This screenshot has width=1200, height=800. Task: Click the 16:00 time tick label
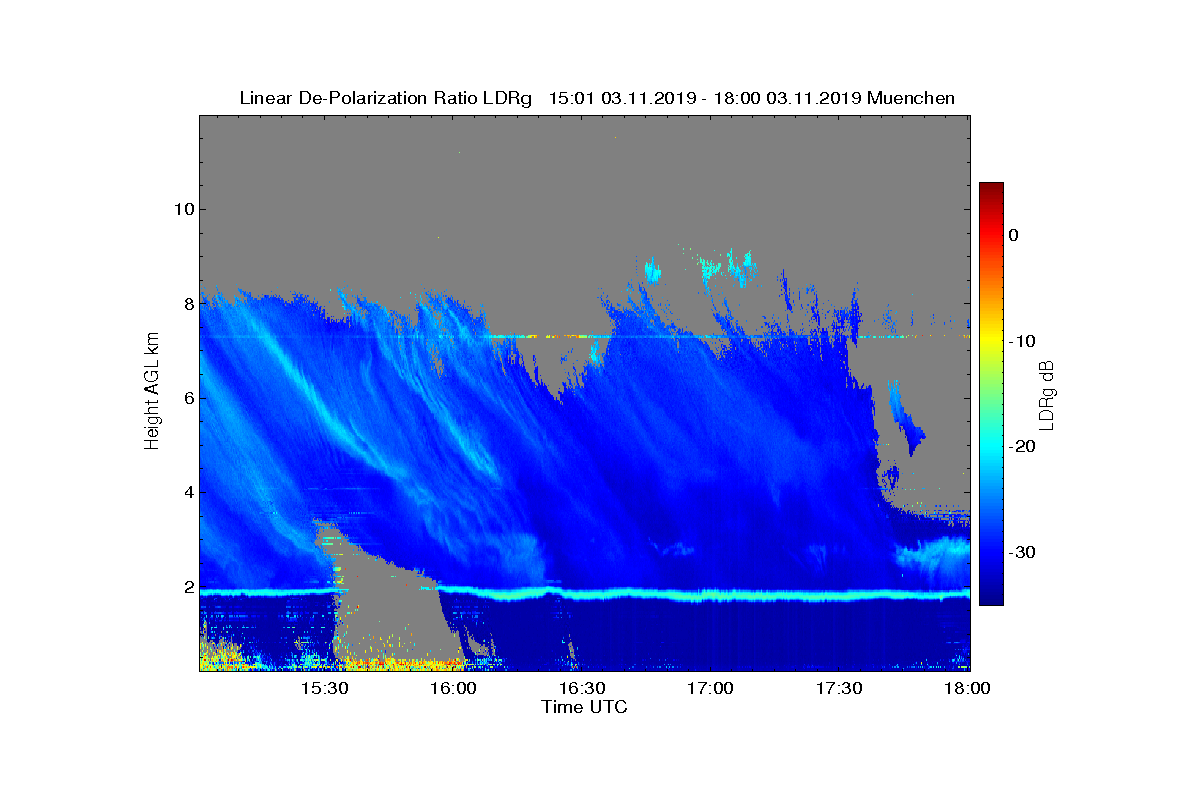[x=453, y=688]
